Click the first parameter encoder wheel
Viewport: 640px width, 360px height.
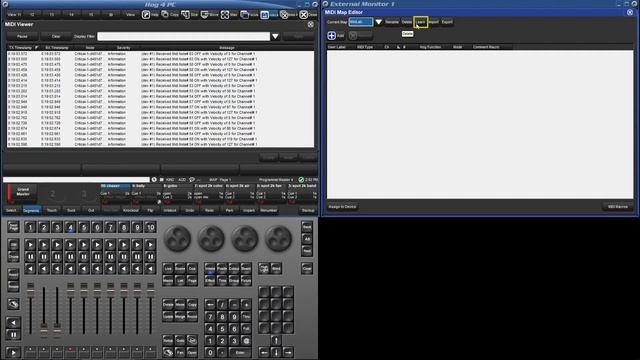point(177,238)
